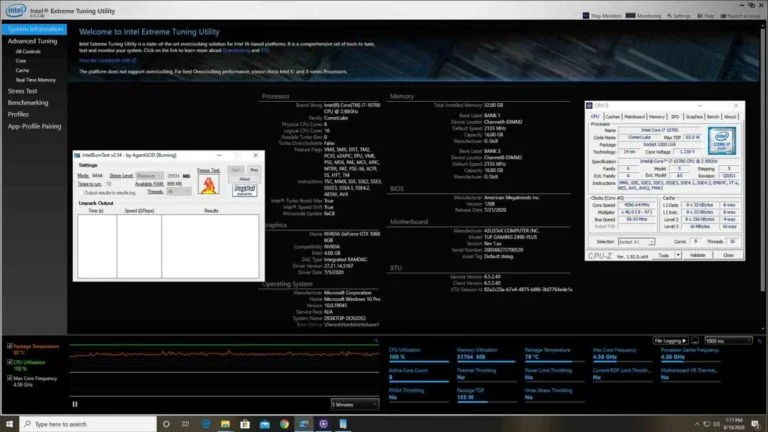768x432 pixels.
Task: Open Monitoring view from top bar
Action: 644,16
